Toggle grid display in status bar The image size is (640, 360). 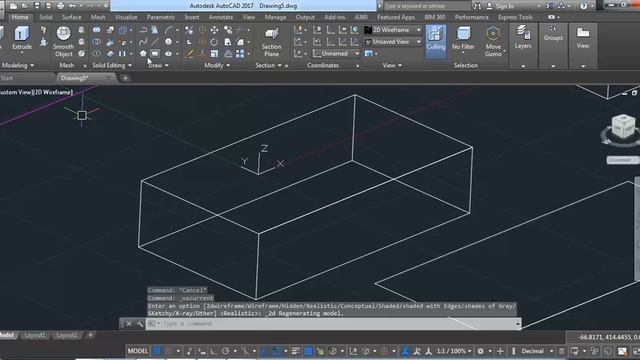coord(156,351)
